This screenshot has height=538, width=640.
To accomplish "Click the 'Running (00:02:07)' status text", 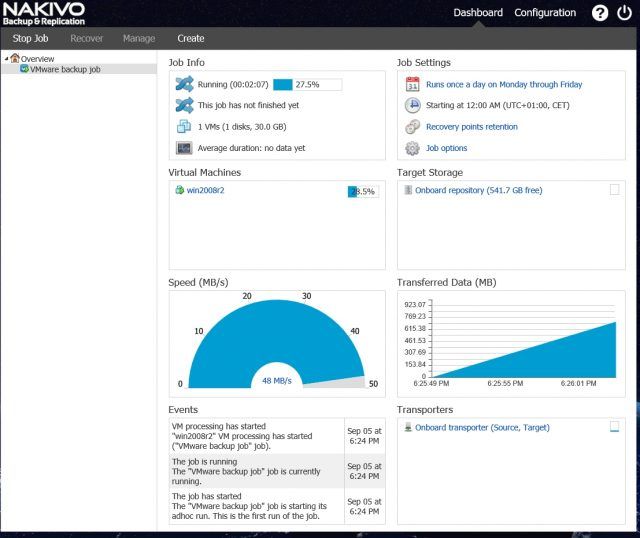I will tap(233, 84).
